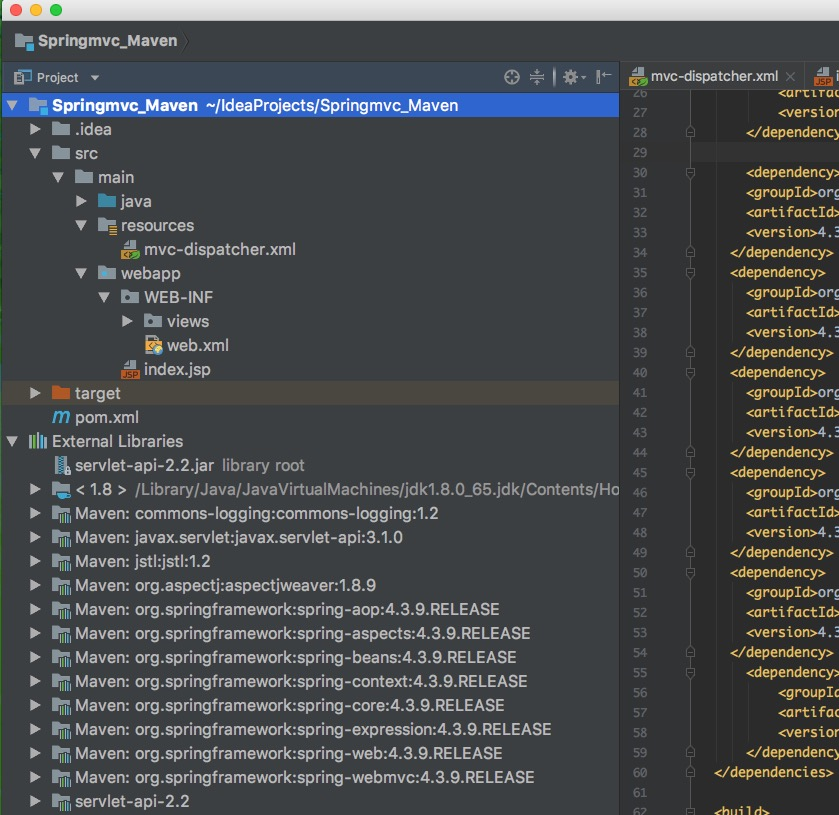Viewport: 839px width, 815px height.
Task: Click the Maven jstl library icon
Action: pos(62,562)
